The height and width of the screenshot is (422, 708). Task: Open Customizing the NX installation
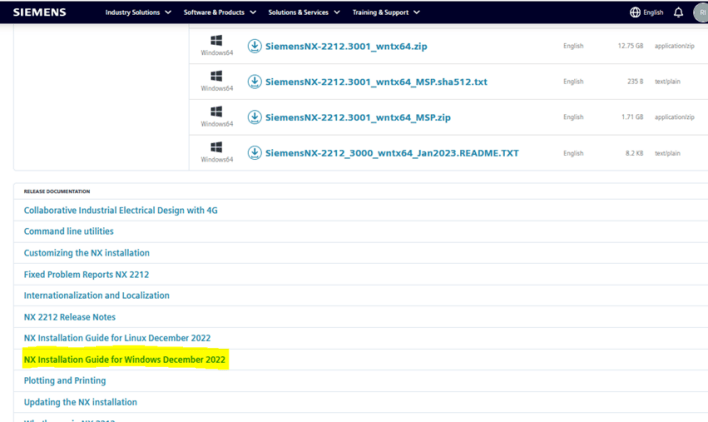coord(87,253)
